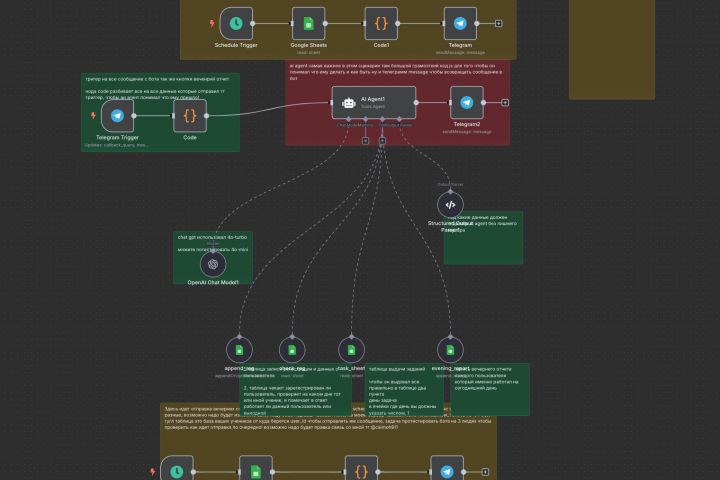Open the evening_report Google Sheets tool node
The width and height of the screenshot is (720, 480).
tap(450, 350)
